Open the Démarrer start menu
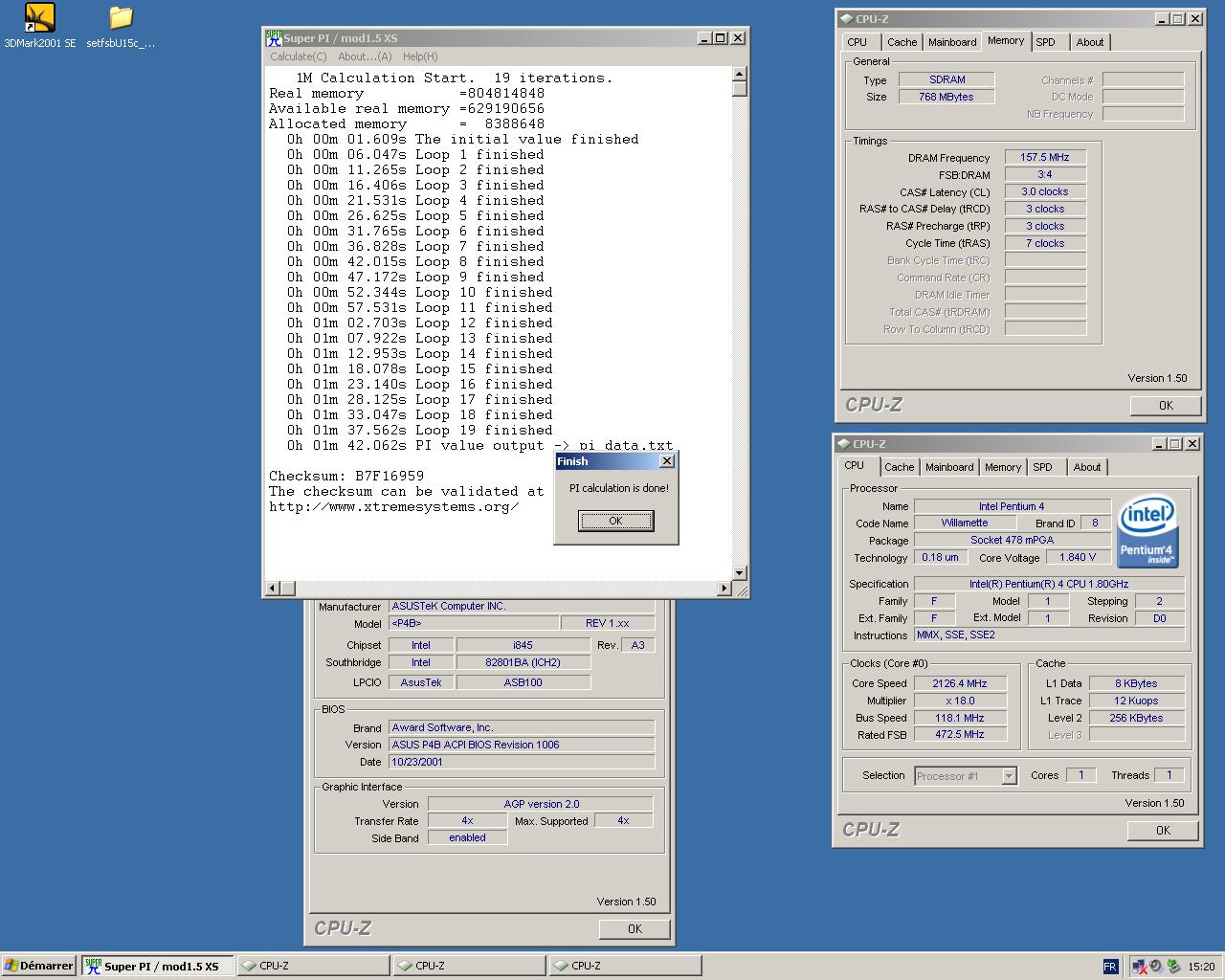Viewport: 1225px width, 980px height. (x=38, y=967)
